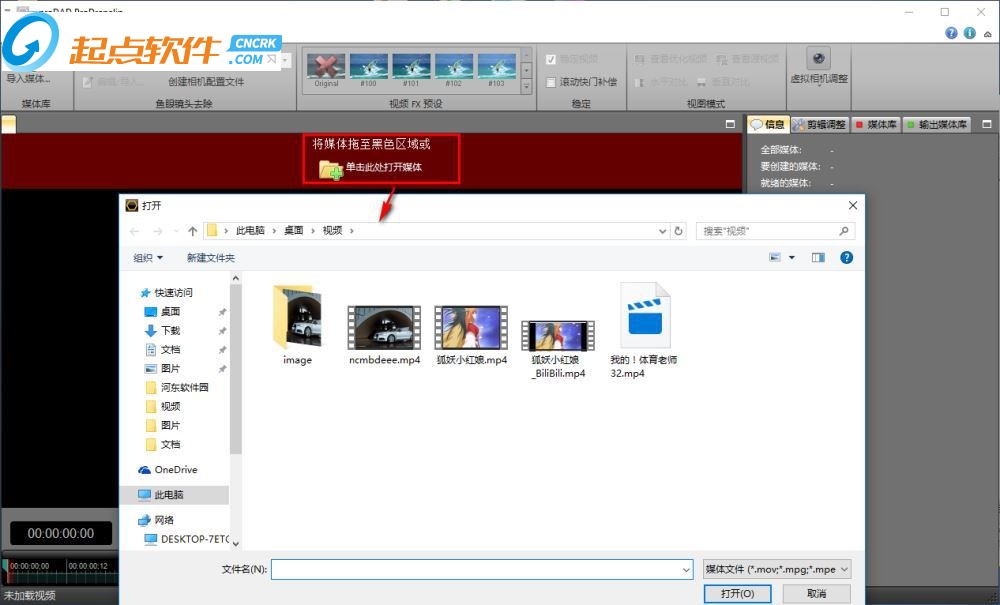The height and width of the screenshot is (605, 1000).
Task: Maximize the preview panel via its box icon
Action: click(730, 124)
